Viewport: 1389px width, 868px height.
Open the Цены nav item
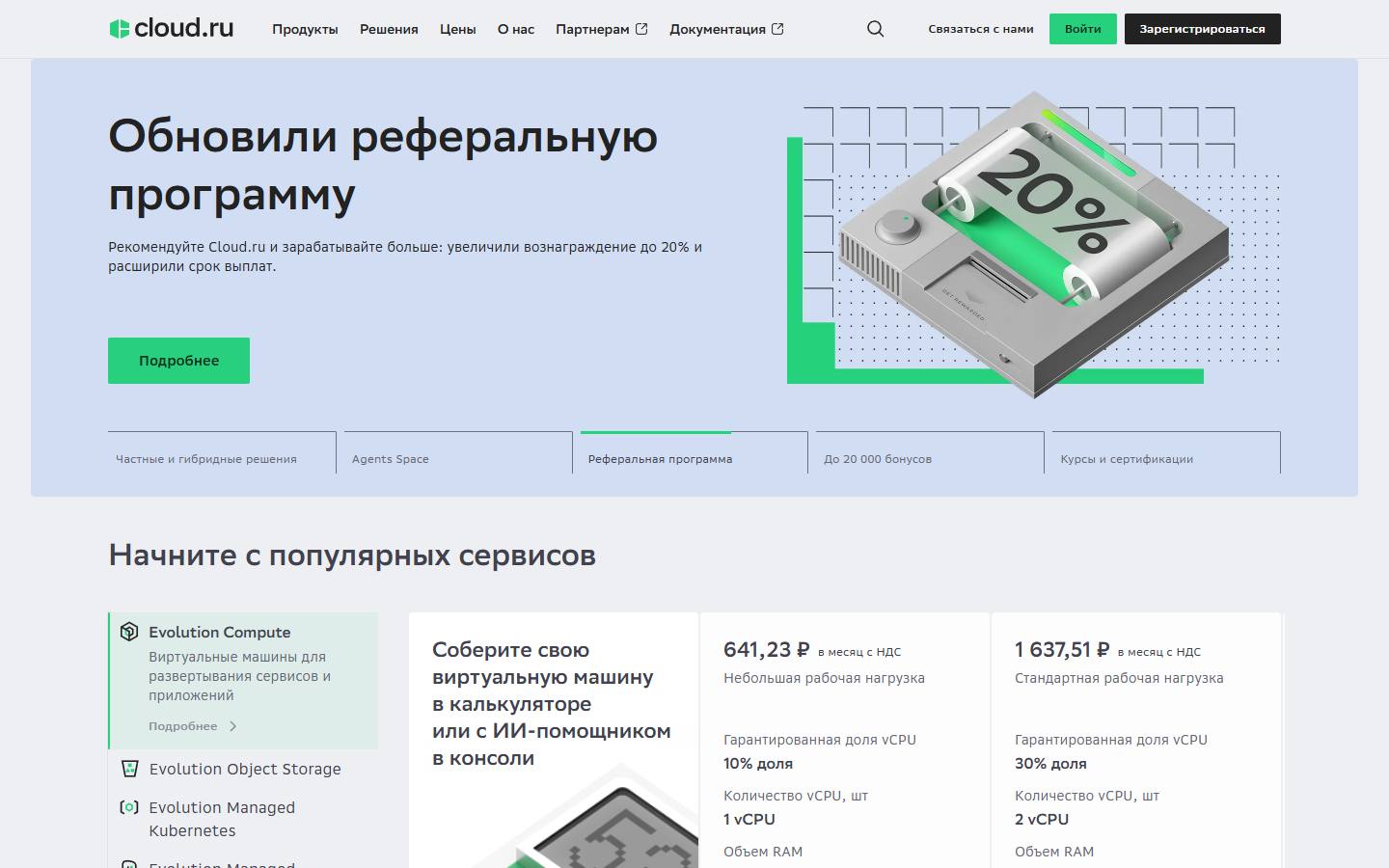tap(458, 29)
